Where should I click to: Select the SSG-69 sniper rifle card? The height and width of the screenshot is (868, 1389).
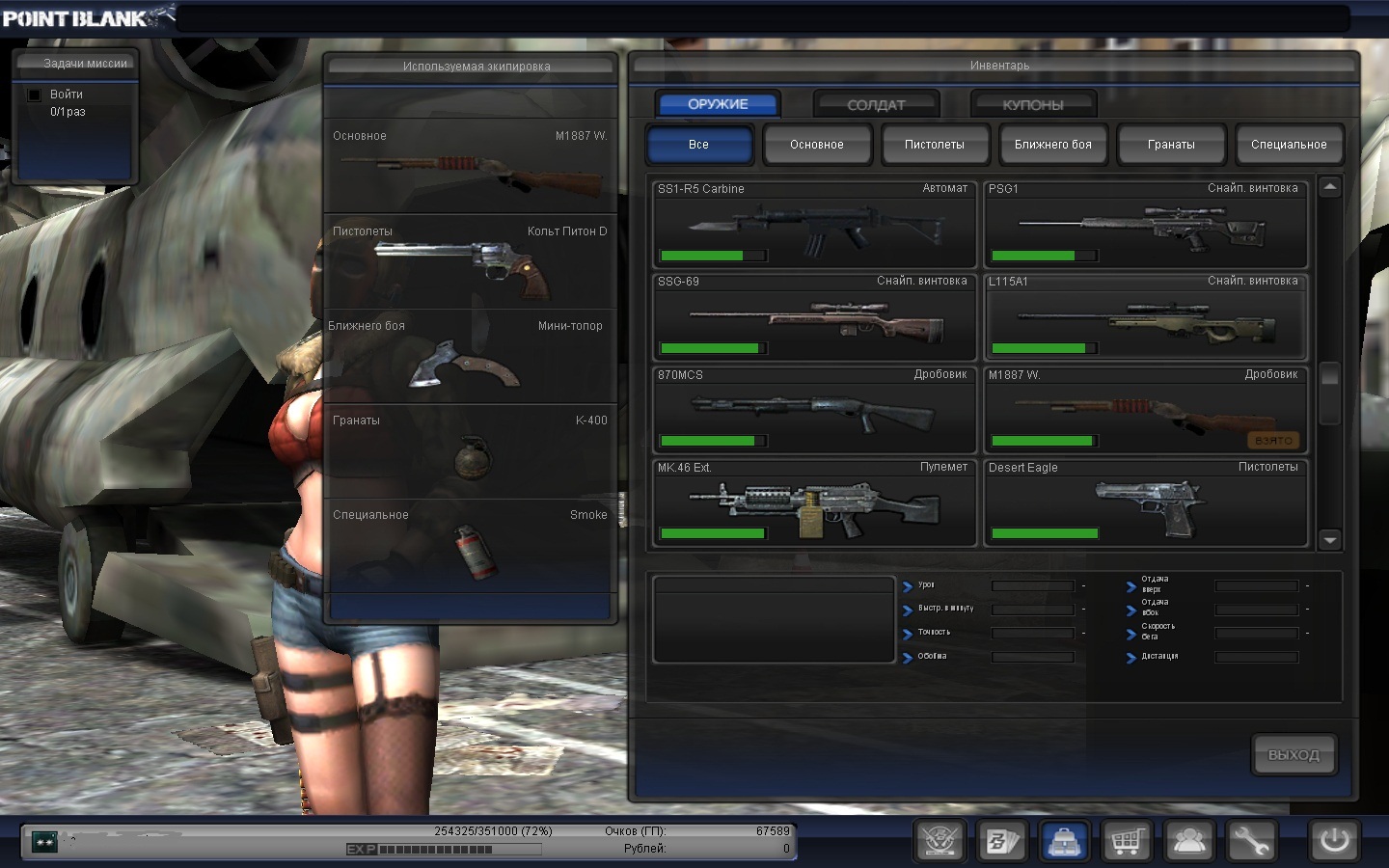[814, 316]
